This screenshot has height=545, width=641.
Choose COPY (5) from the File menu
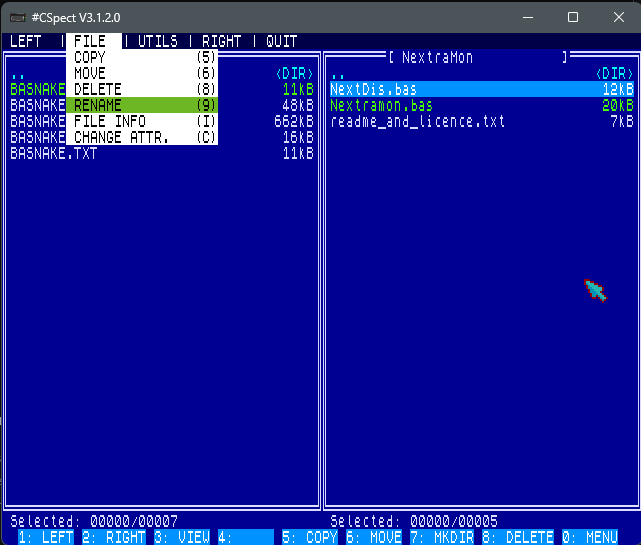click(142, 57)
